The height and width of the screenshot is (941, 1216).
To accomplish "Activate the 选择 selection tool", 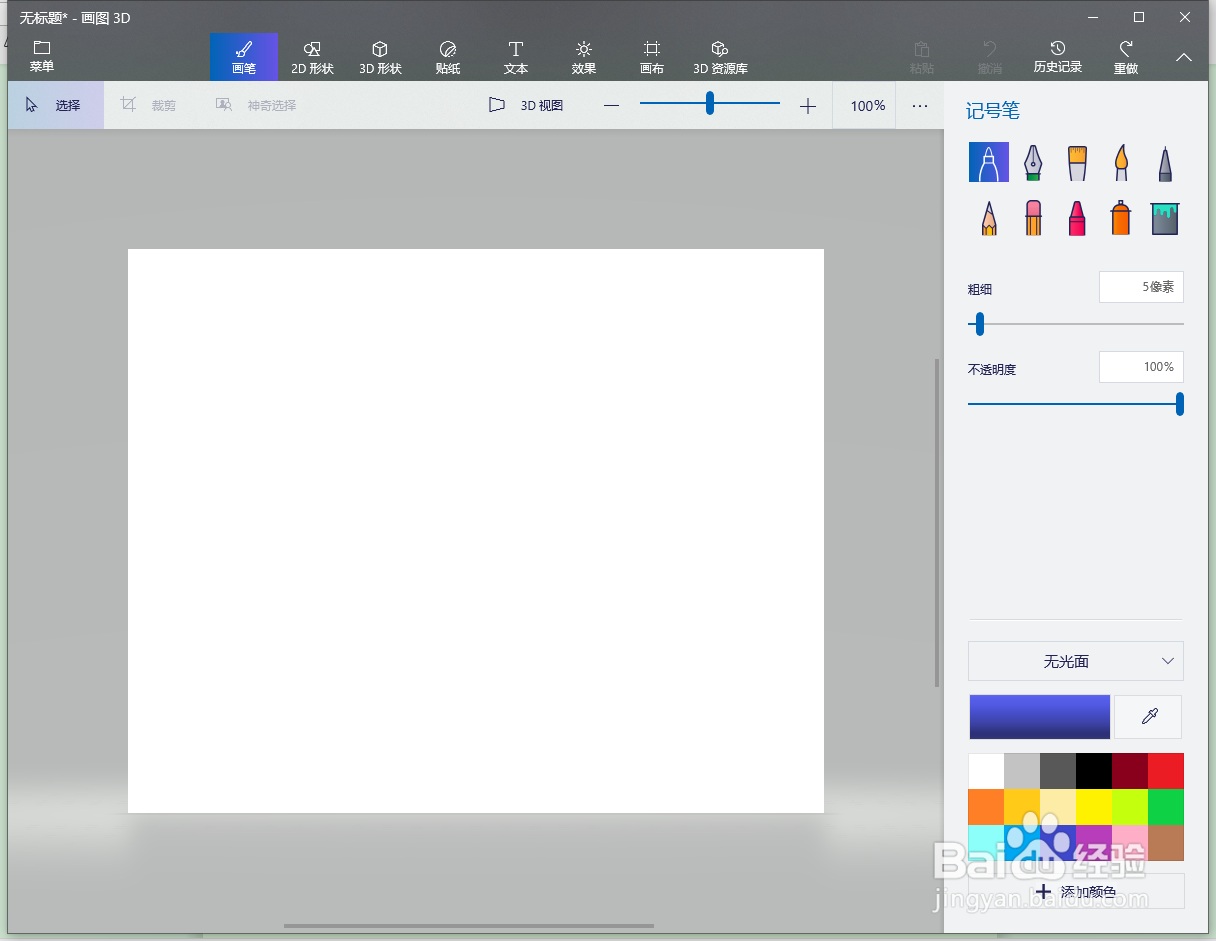I will (x=55, y=104).
